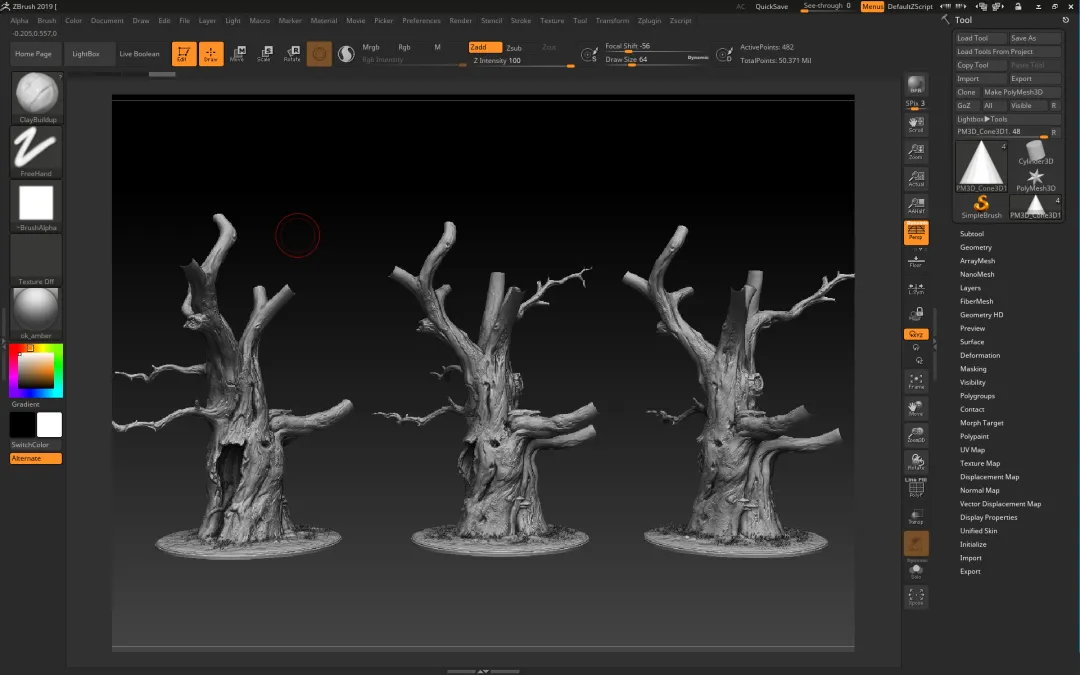Image resolution: width=1080 pixels, height=675 pixels.
Task: Toggle the Floor grid button
Action: click(x=916, y=261)
